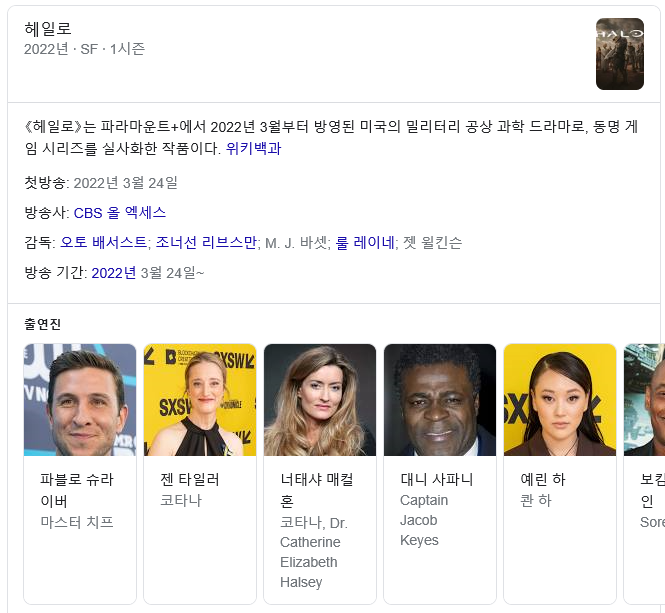Open the CBS 올 엑세스 broadcaster link
The width and height of the screenshot is (665, 613).
pos(120,213)
